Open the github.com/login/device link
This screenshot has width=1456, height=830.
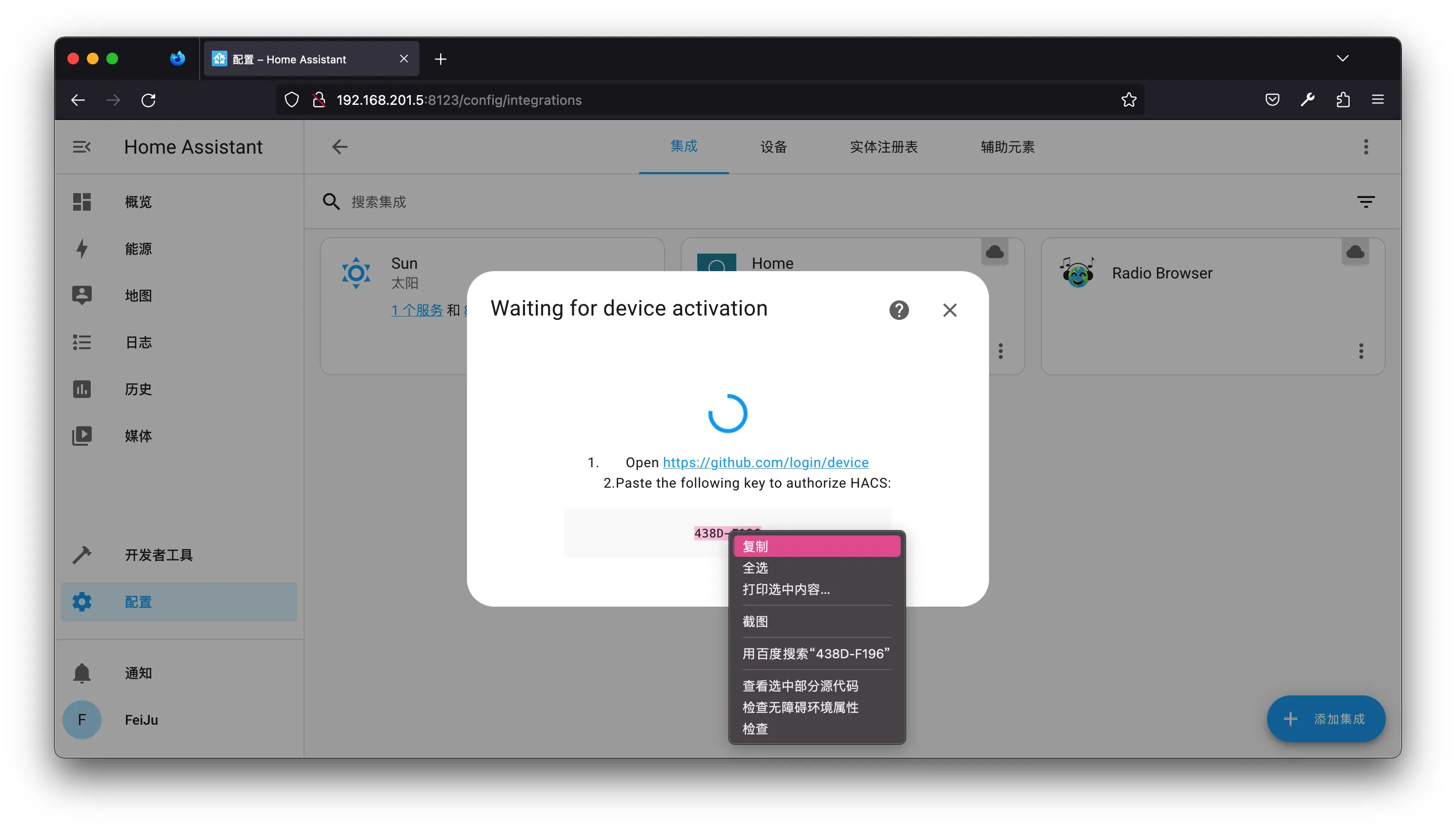pyautogui.click(x=766, y=462)
